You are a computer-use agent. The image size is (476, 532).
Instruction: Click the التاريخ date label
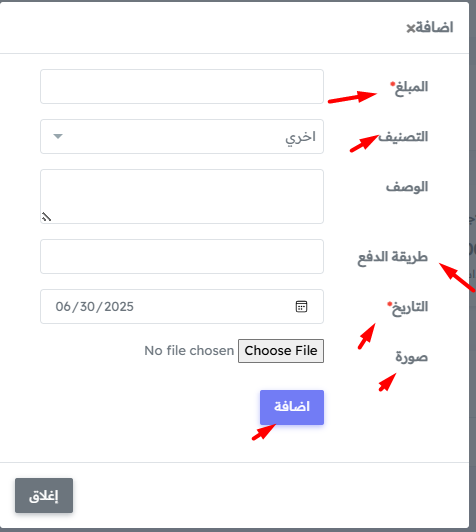pyautogui.click(x=408, y=308)
